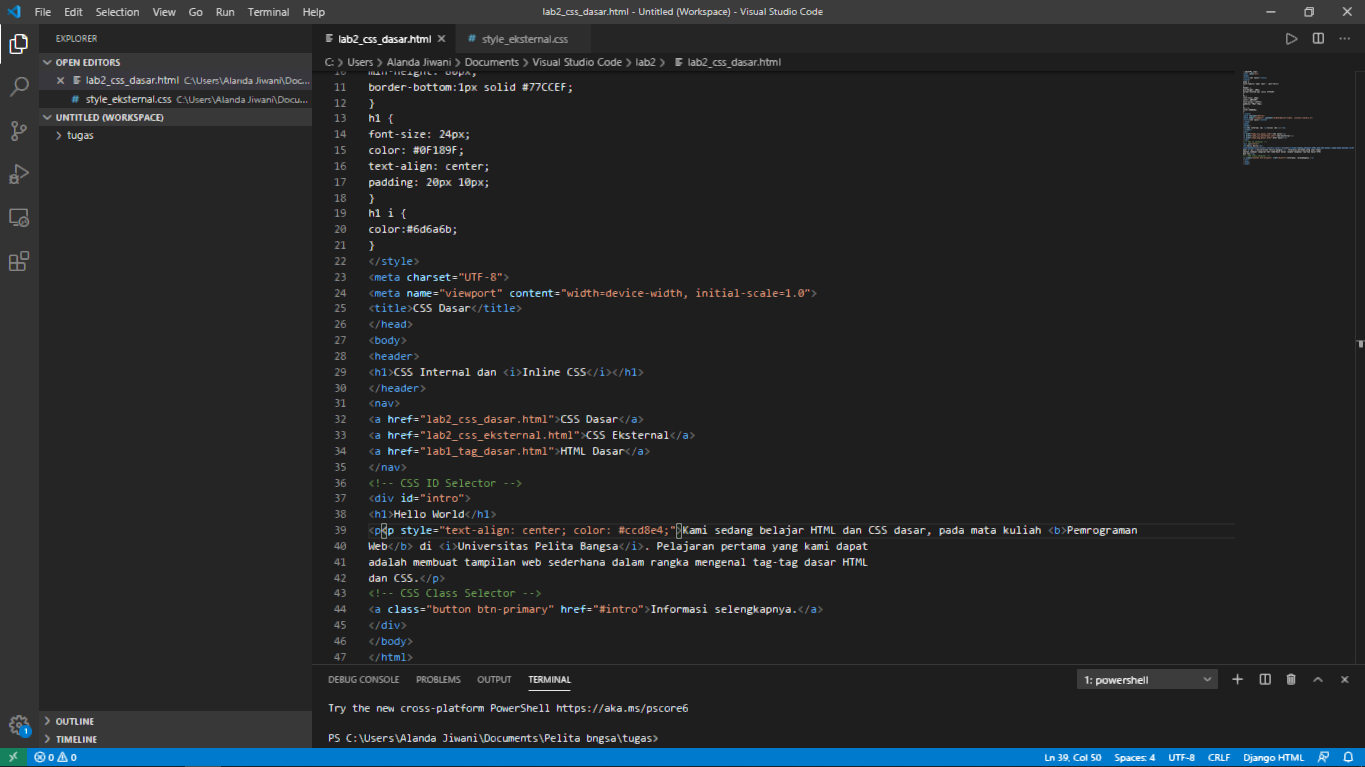Viewport: 1365px width, 767px height.
Task: Change language mode via Django HTML
Action: [x=1273, y=757]
